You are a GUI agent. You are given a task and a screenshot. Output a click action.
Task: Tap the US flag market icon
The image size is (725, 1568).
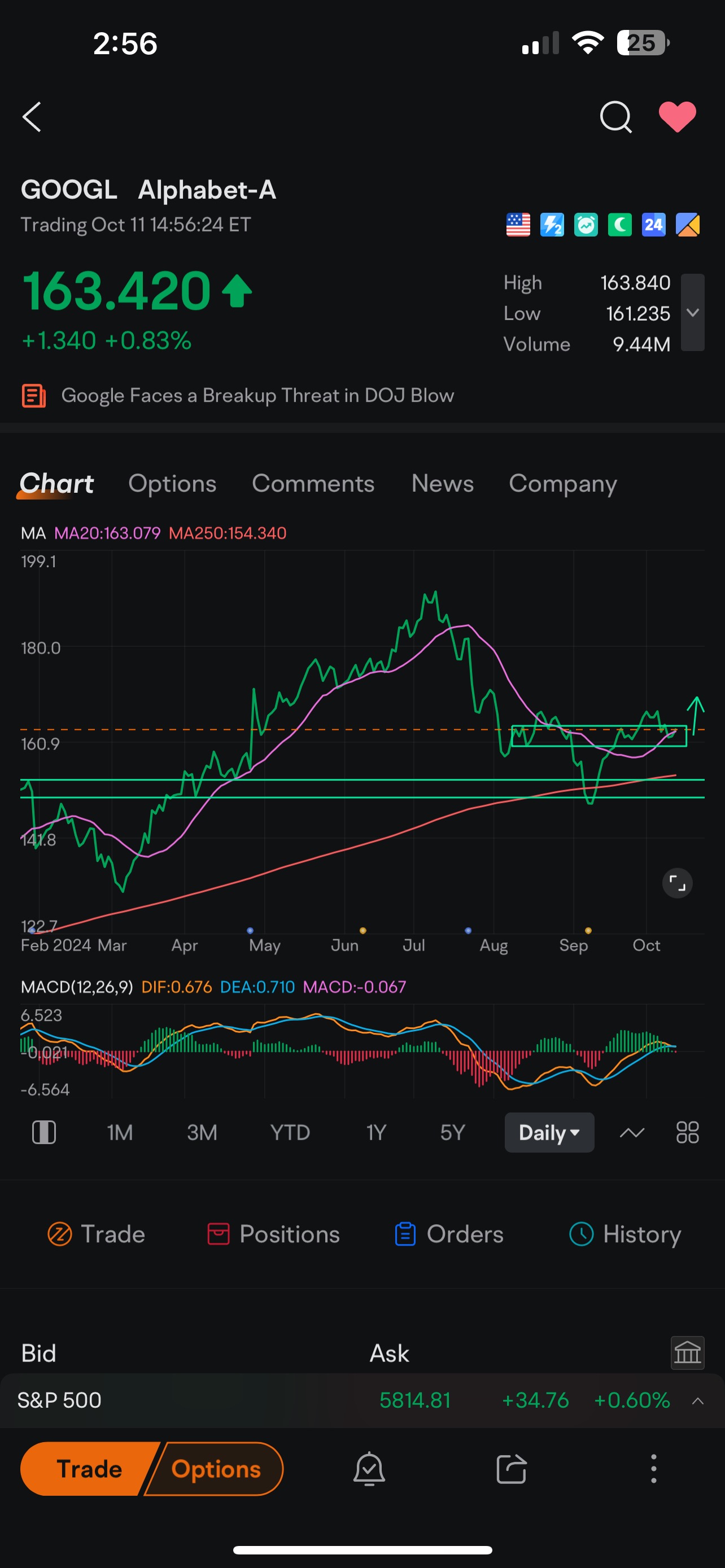[x=518, y=225]
